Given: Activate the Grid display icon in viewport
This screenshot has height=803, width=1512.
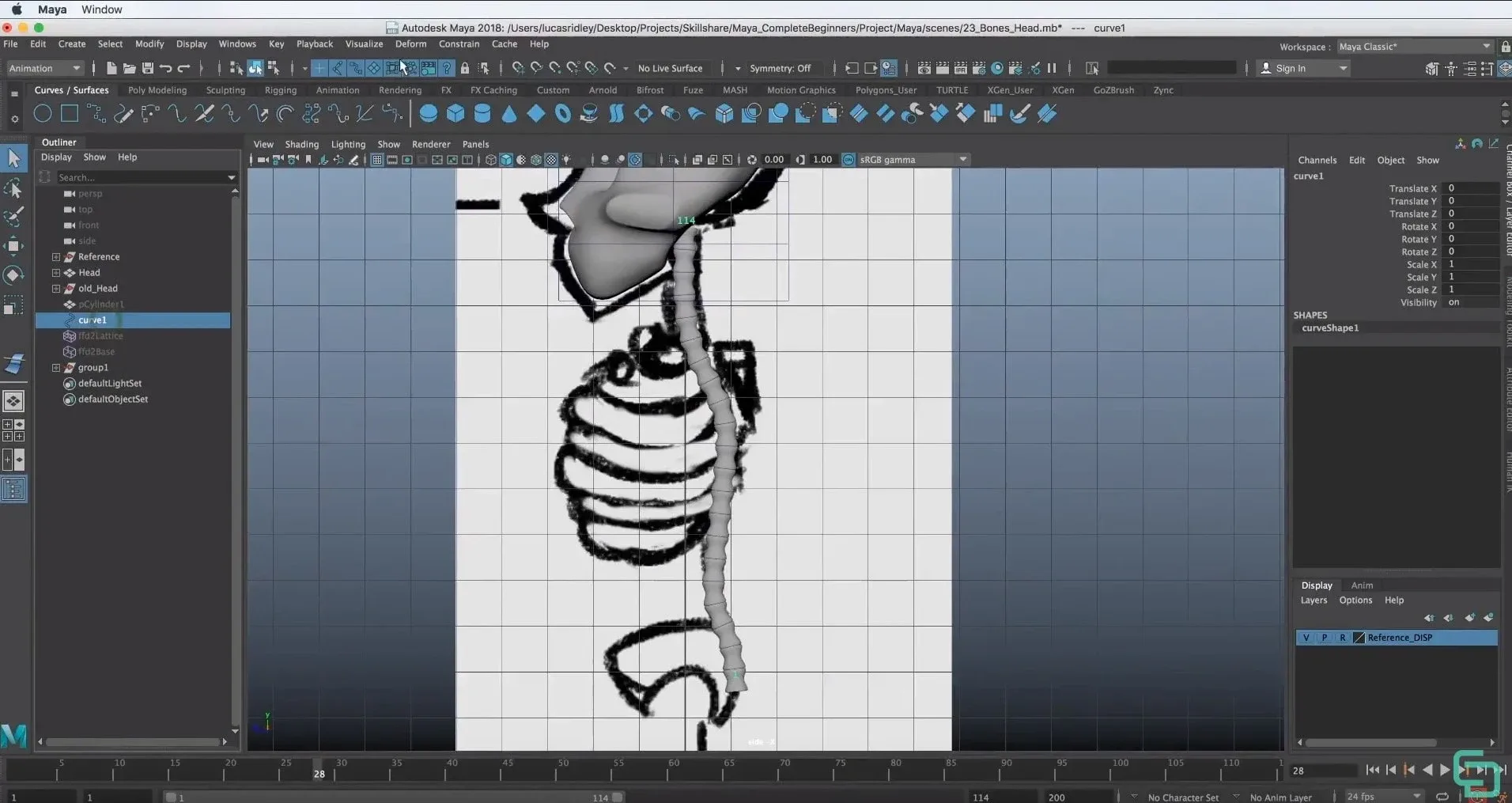Looking at the screenshot, I should [377, 159].
